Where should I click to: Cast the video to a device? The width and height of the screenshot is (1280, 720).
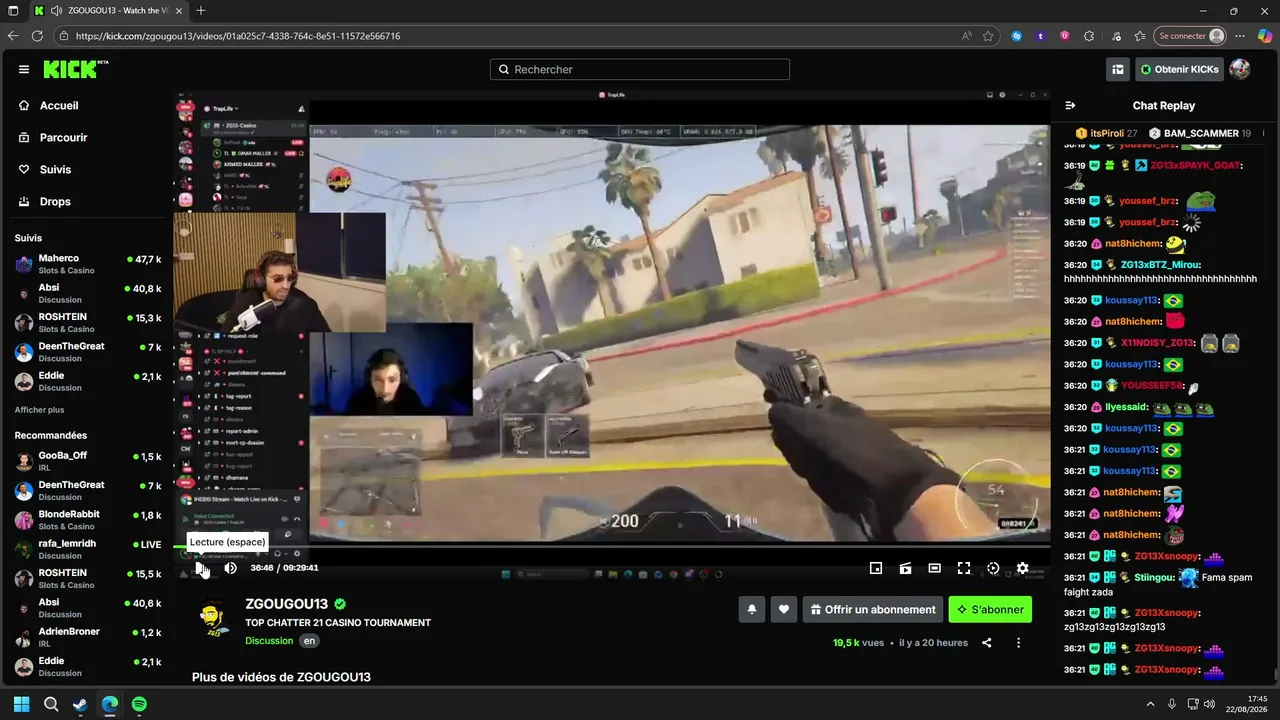pos(905,568)
